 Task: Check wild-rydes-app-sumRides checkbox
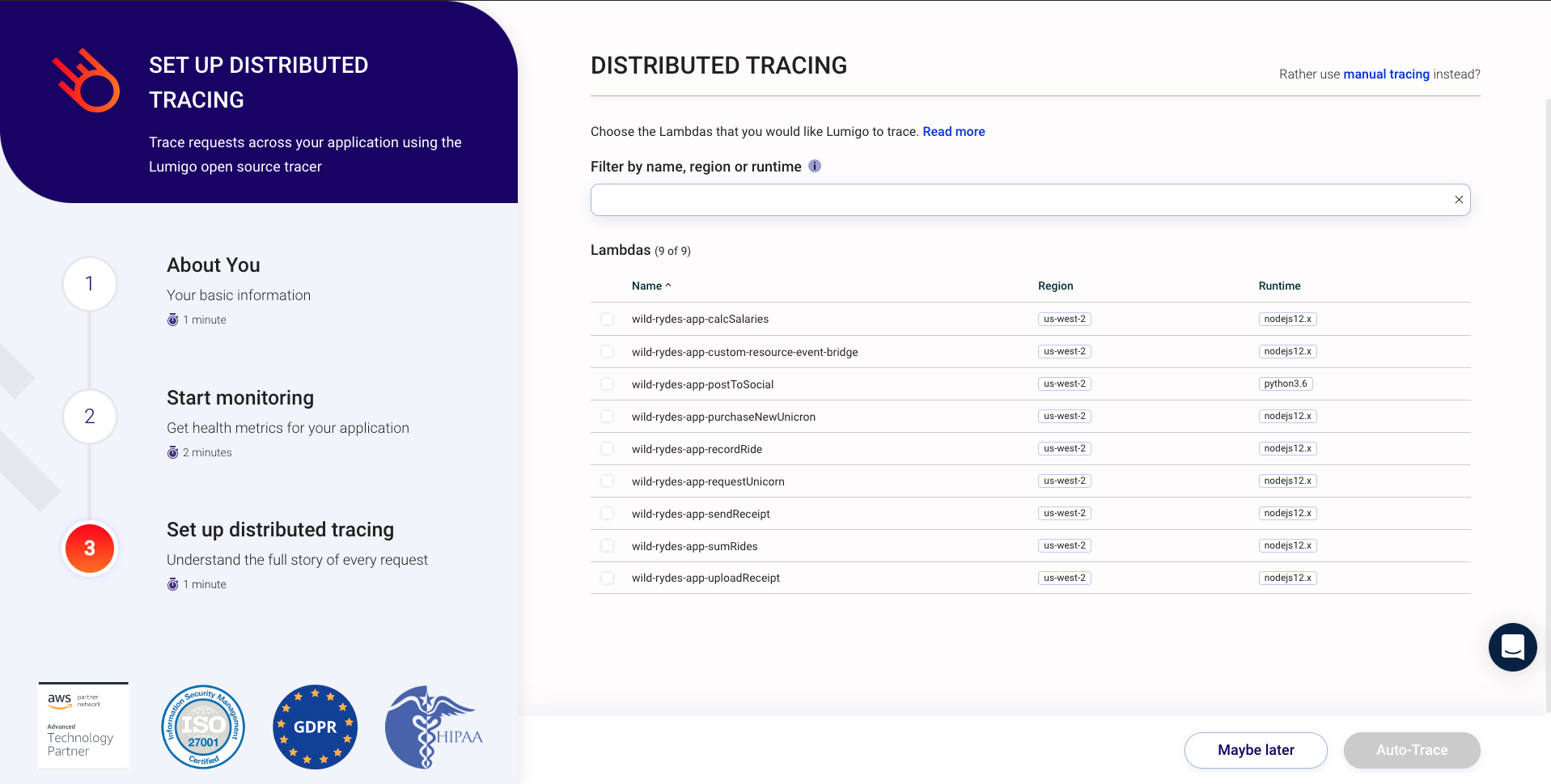(607, 545)
